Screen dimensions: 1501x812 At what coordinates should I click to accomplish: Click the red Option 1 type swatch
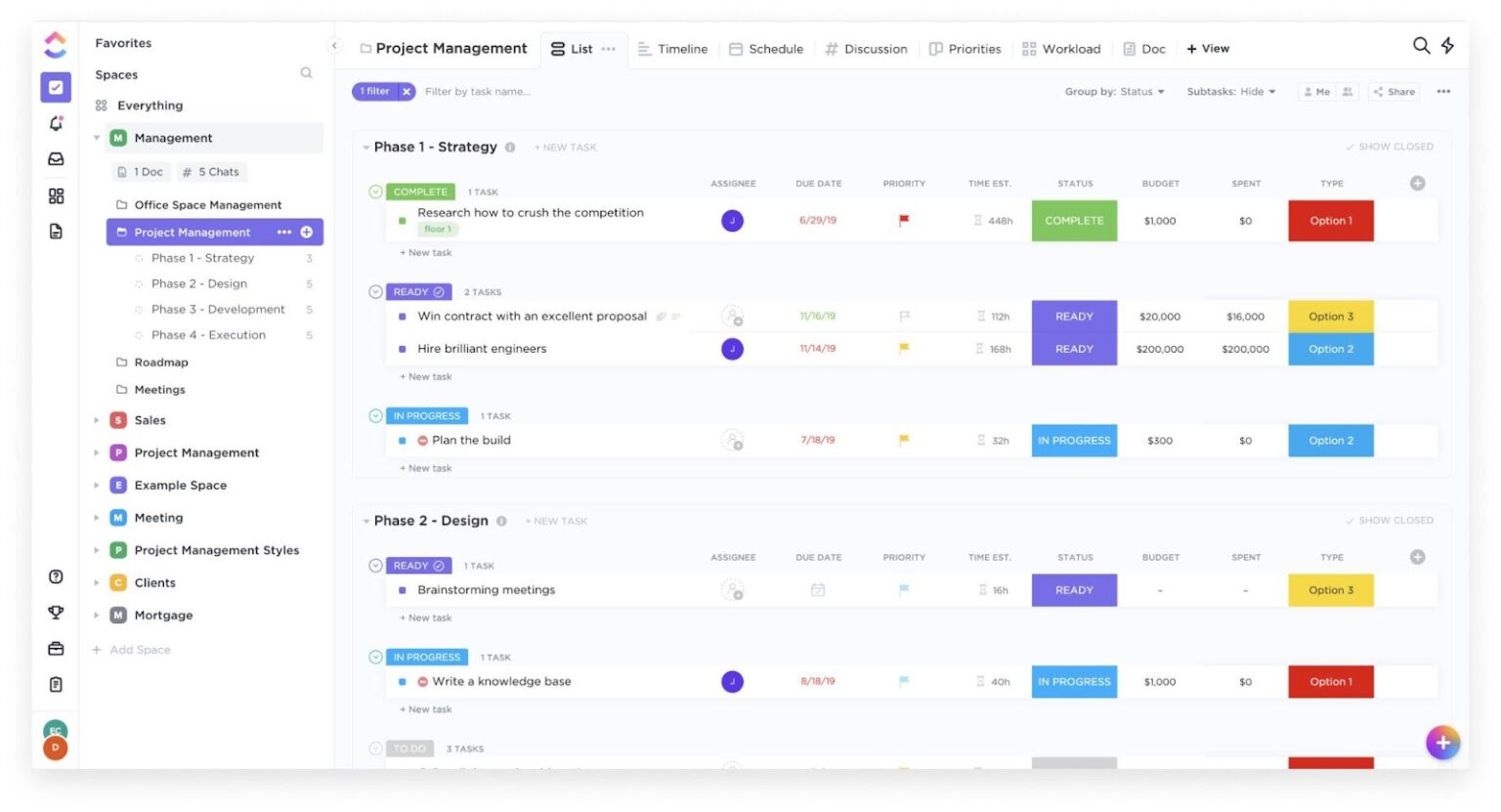[1330, 220]
